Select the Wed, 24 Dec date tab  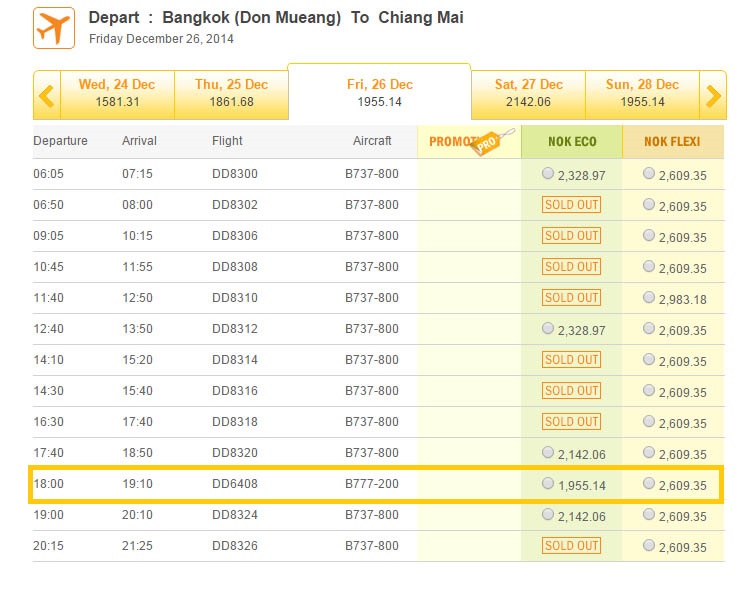click(115, 93)
